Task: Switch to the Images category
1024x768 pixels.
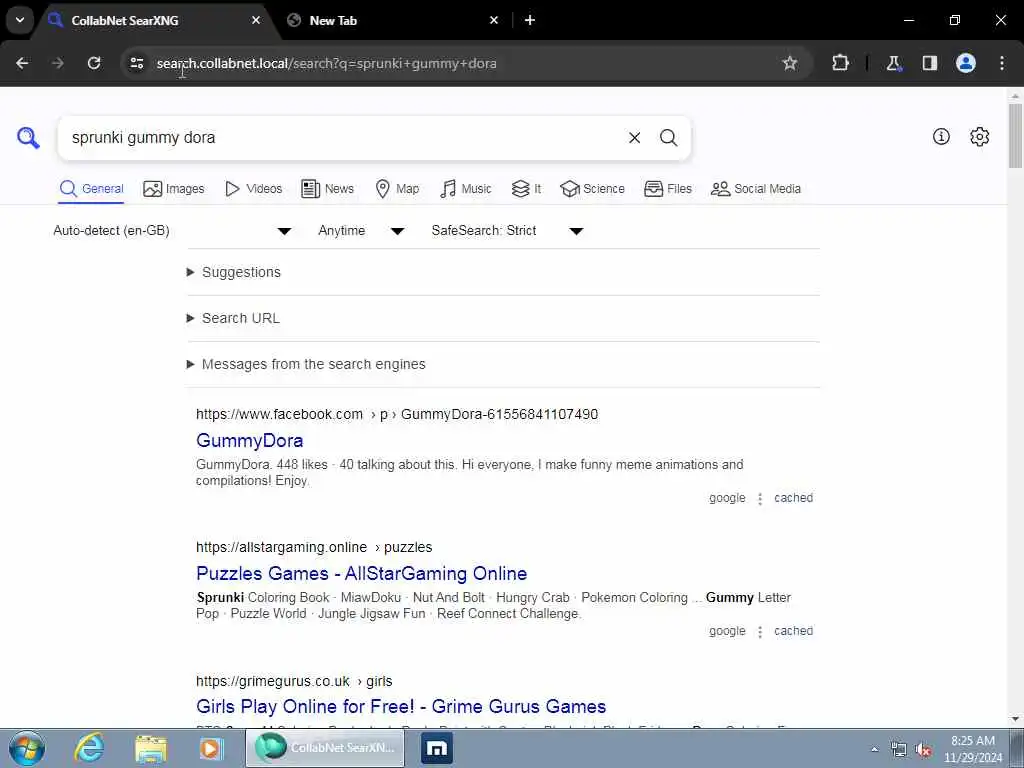Action: click(173, 189)
